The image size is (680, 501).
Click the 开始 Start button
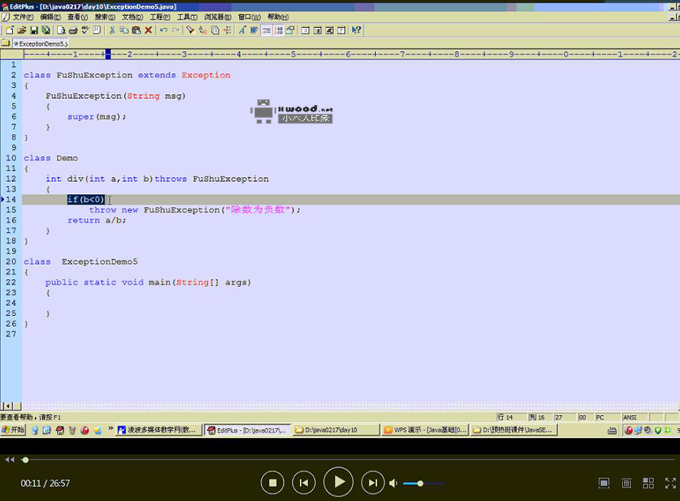(13, 430)
